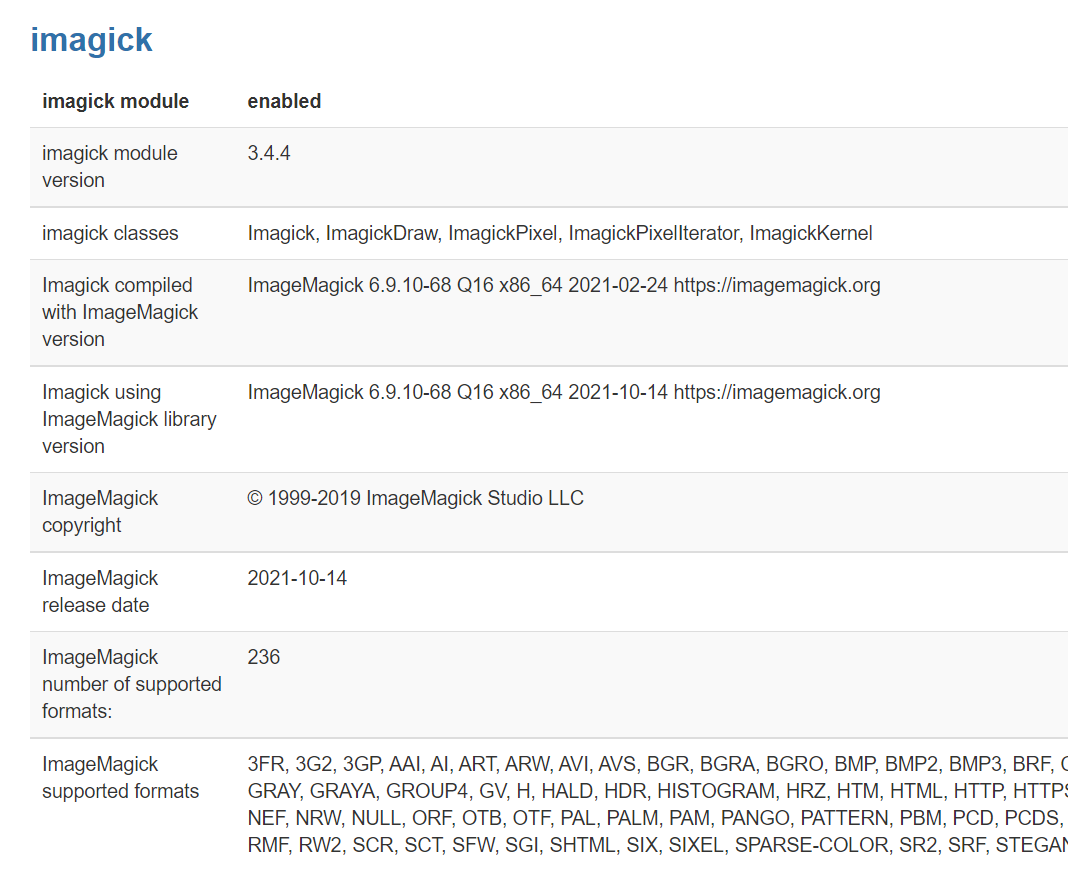Click the "ImageMagick release date" label
This screenshot has height=885, width=1068.
coord(100,591)
